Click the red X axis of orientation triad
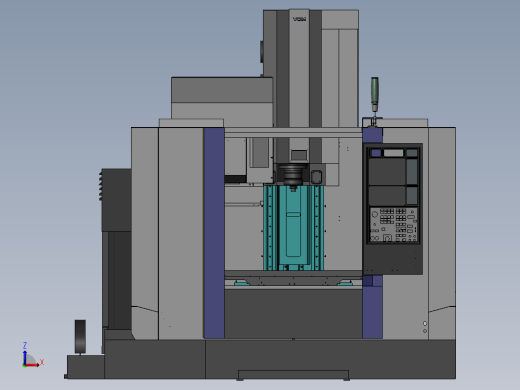 [x=33, y=364]
